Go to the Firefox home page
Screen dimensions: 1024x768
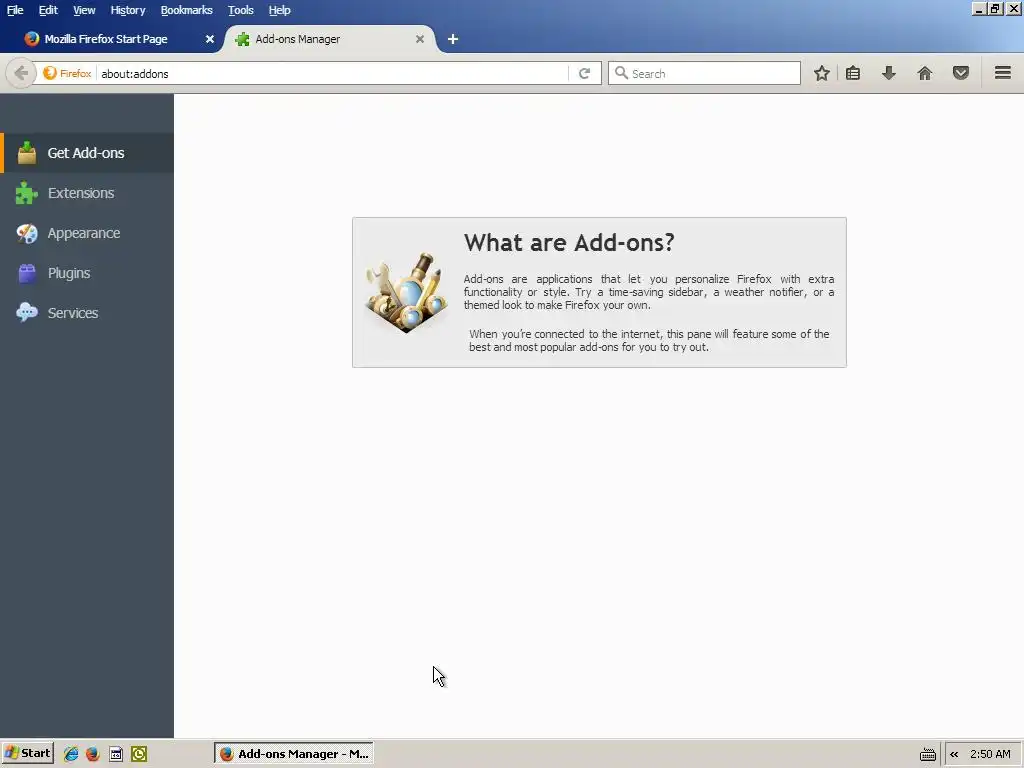point(924,73)
